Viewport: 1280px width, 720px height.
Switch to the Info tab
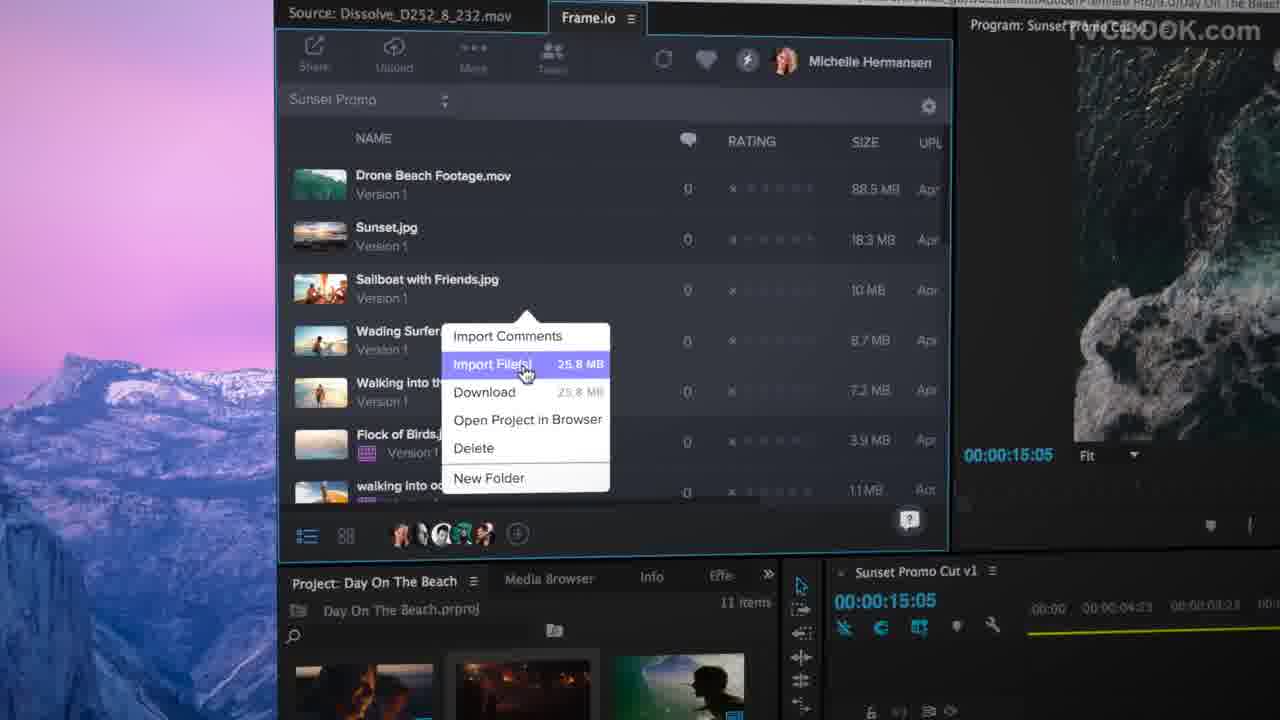pyautogui.click(x=652, y=577)
